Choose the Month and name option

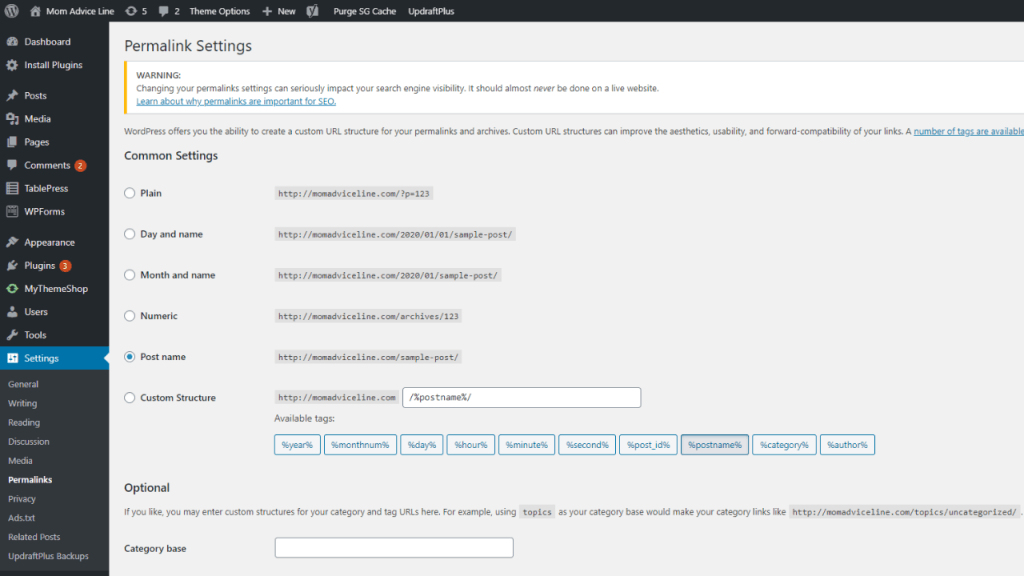(x=129, y=275)
